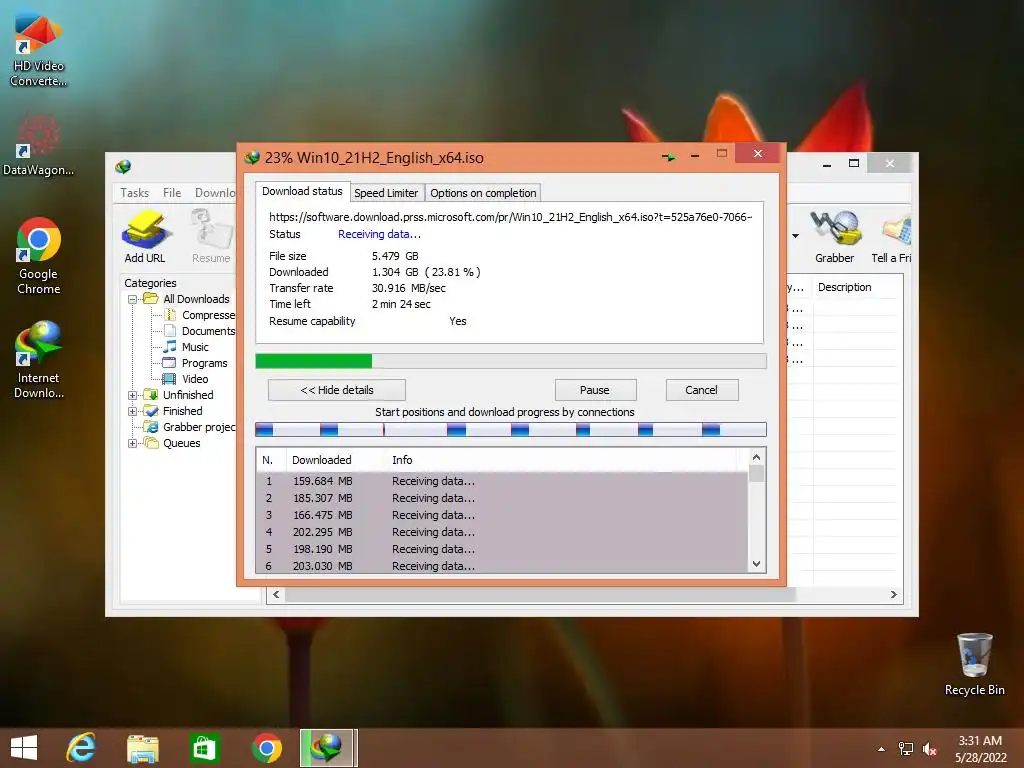Select the Video category
The width and height of the screenshot is (1024, 768).
(186, 379)
